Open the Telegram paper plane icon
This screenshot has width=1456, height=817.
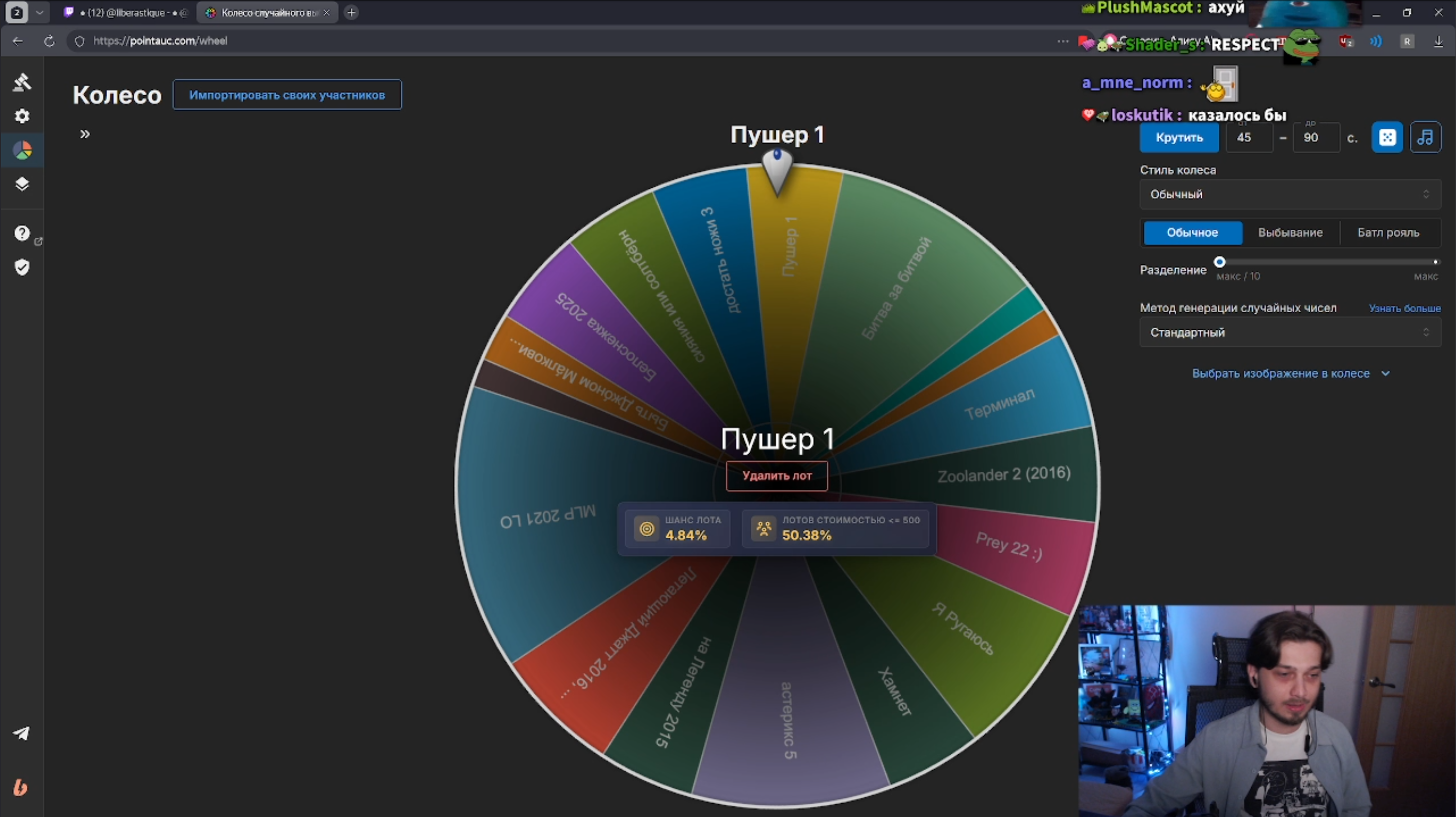[22, 733]
